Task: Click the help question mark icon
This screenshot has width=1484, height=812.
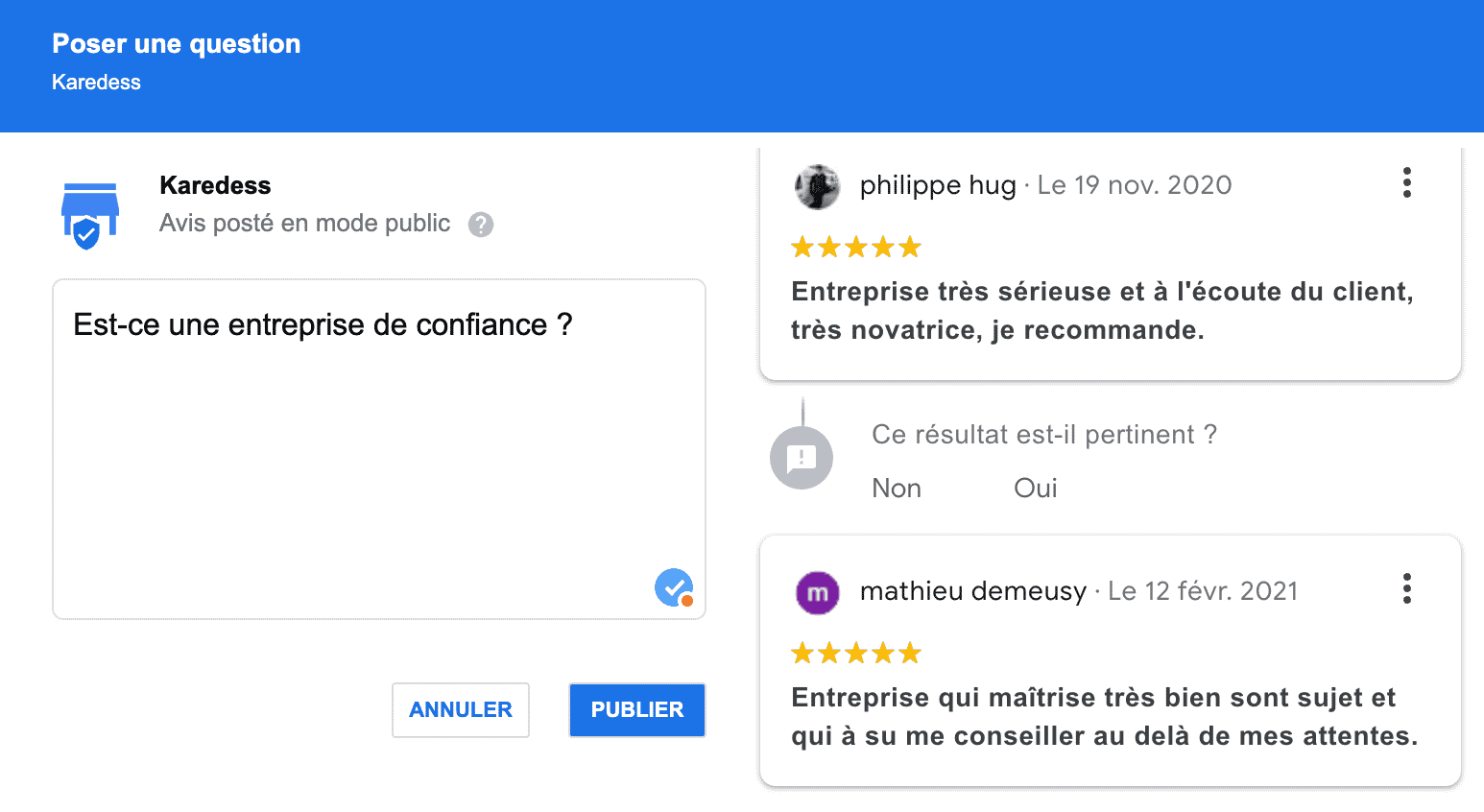Action: coord(481,224)
